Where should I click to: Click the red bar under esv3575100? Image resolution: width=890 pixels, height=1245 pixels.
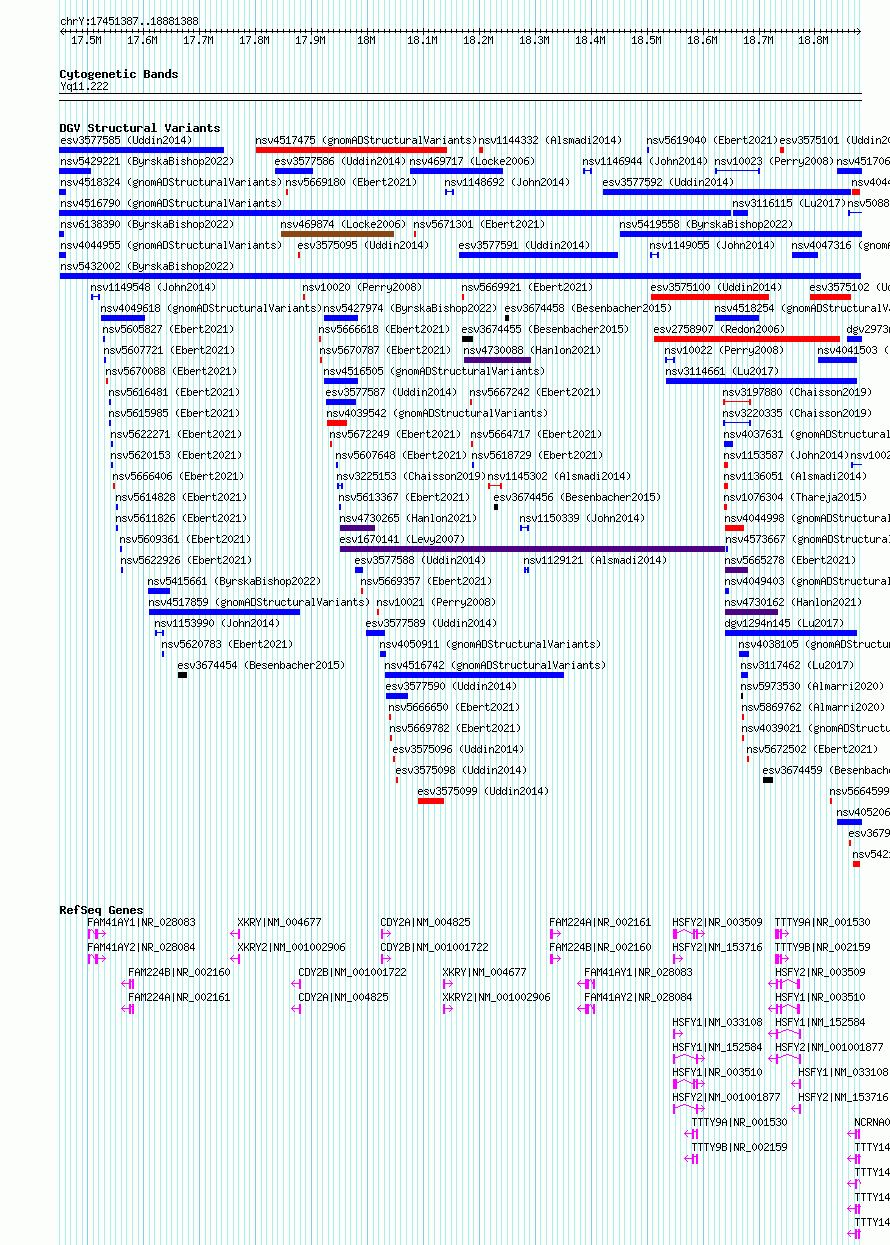pyautogui.click(x=709, y=297)
